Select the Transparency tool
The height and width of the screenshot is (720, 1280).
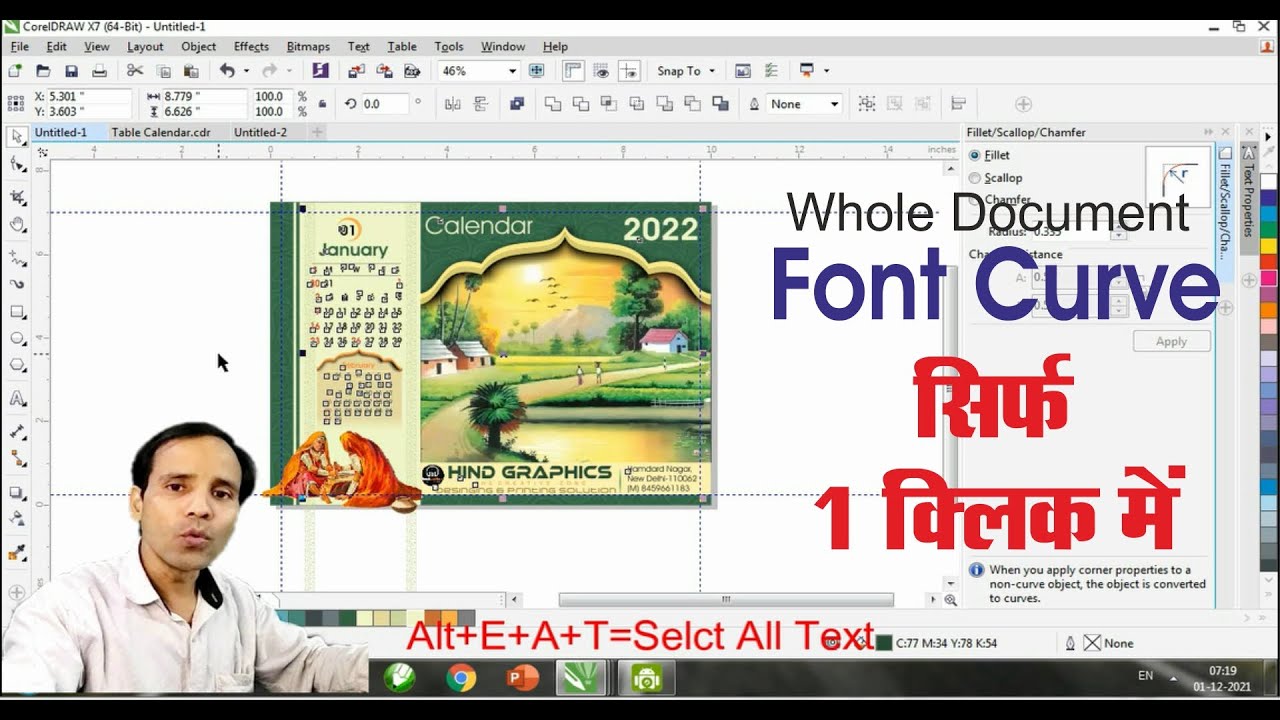click(x=17, y=520)
